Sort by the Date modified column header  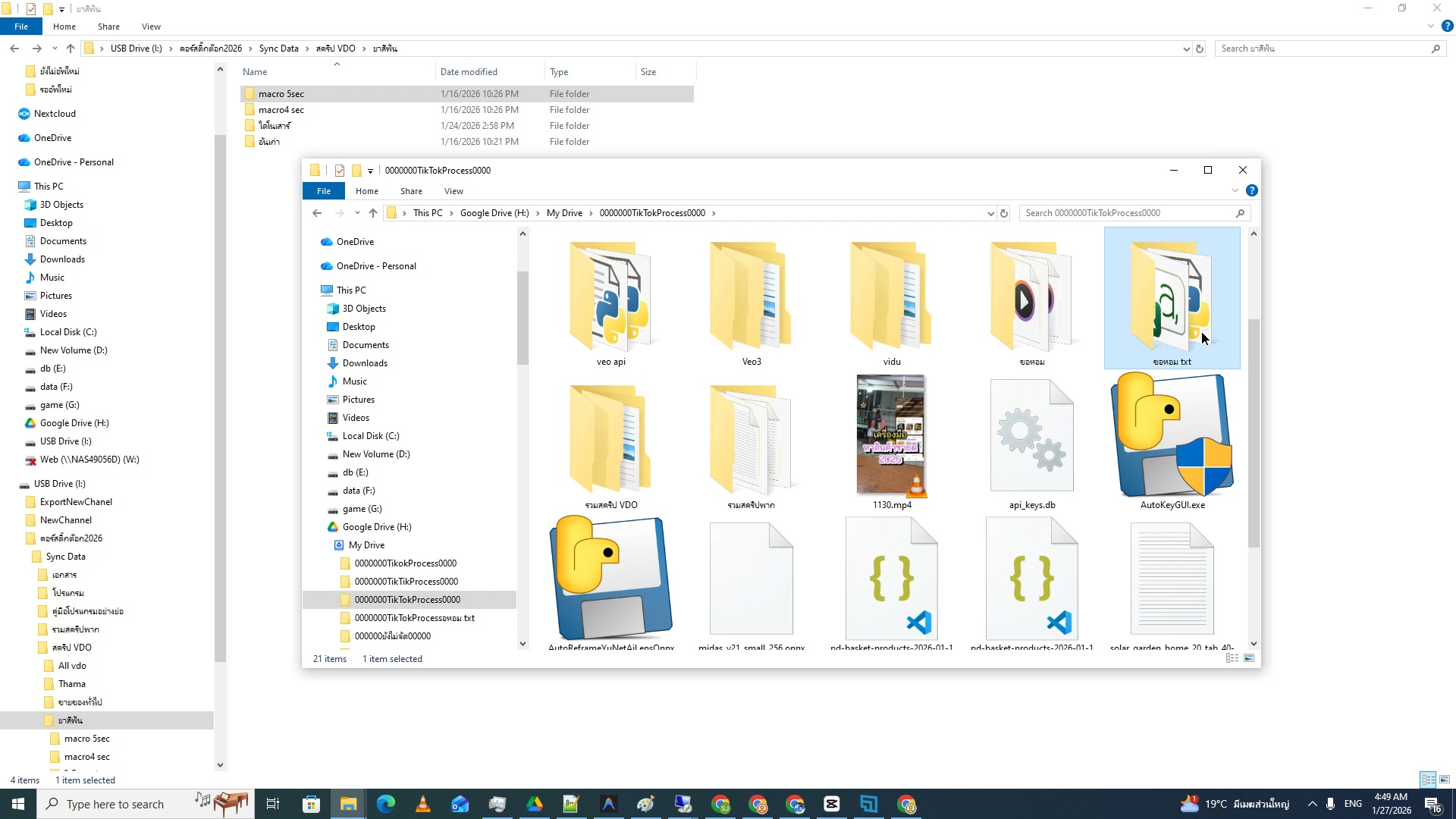coord(469,72)
